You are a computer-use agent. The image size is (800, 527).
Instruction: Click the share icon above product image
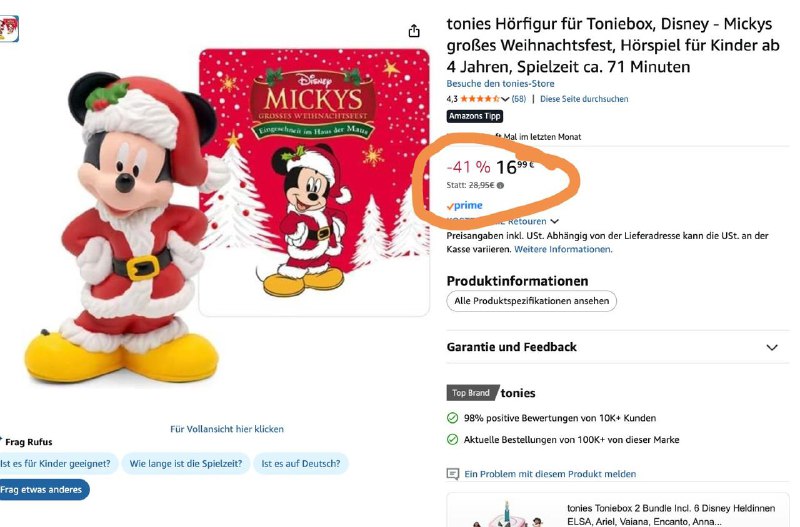[x=414, y=31]
